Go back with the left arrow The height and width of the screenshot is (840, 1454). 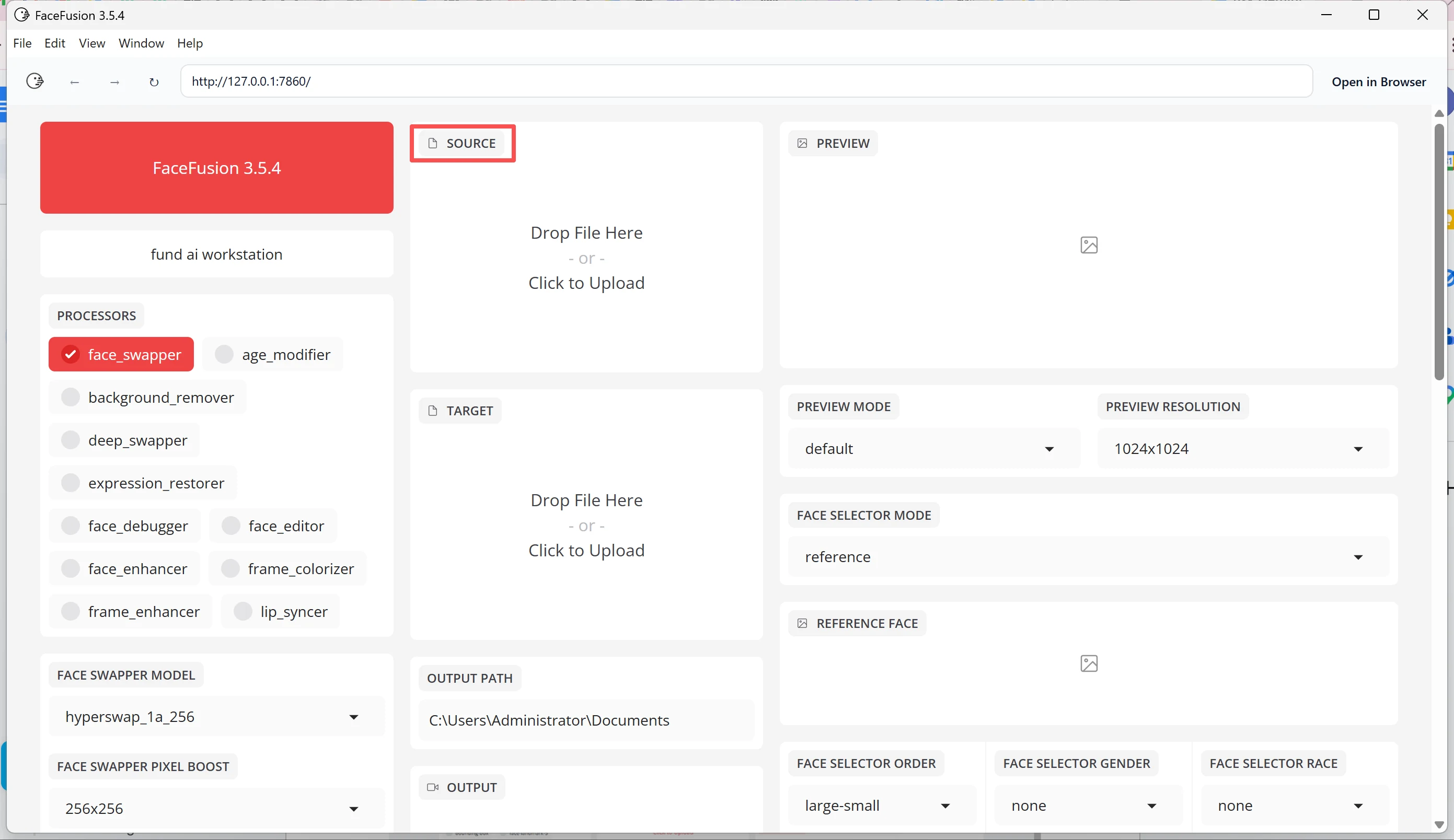(74, 83)
